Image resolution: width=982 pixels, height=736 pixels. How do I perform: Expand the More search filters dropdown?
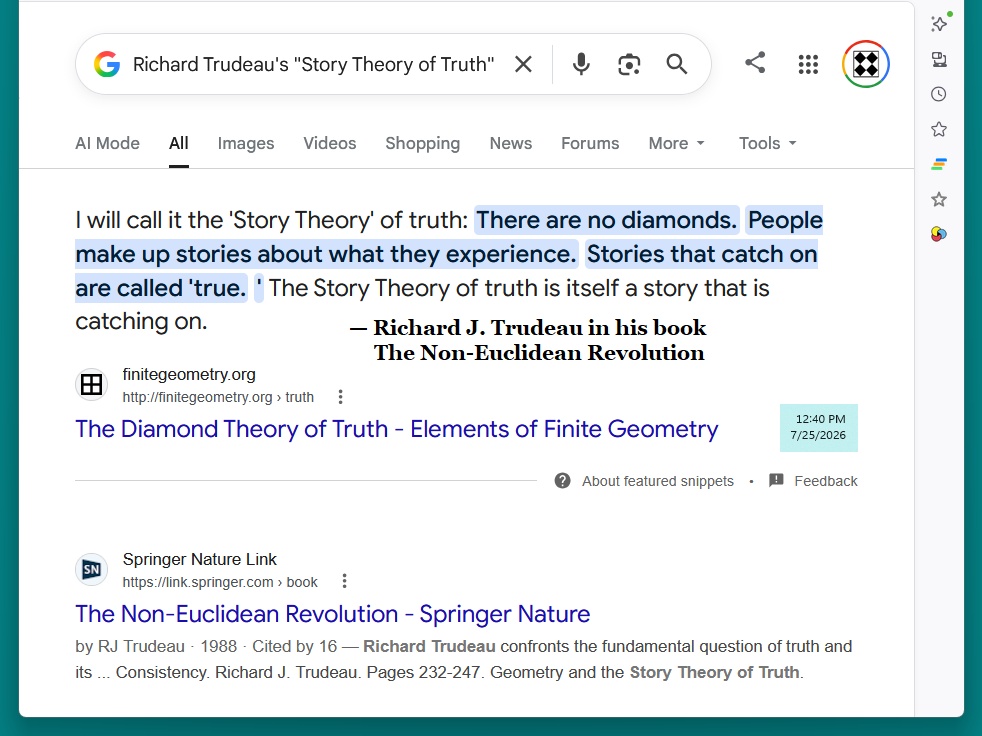point(676,143)
